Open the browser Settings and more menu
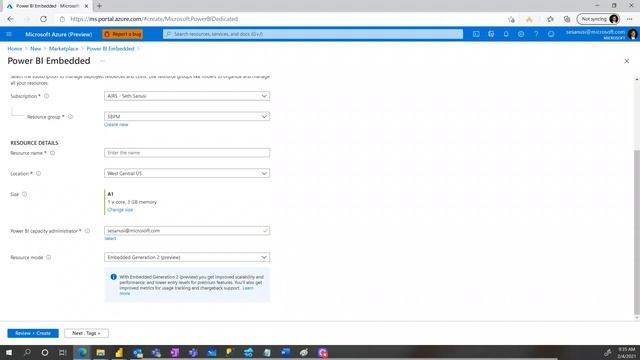640x360 pixels. tap(629, 19)
